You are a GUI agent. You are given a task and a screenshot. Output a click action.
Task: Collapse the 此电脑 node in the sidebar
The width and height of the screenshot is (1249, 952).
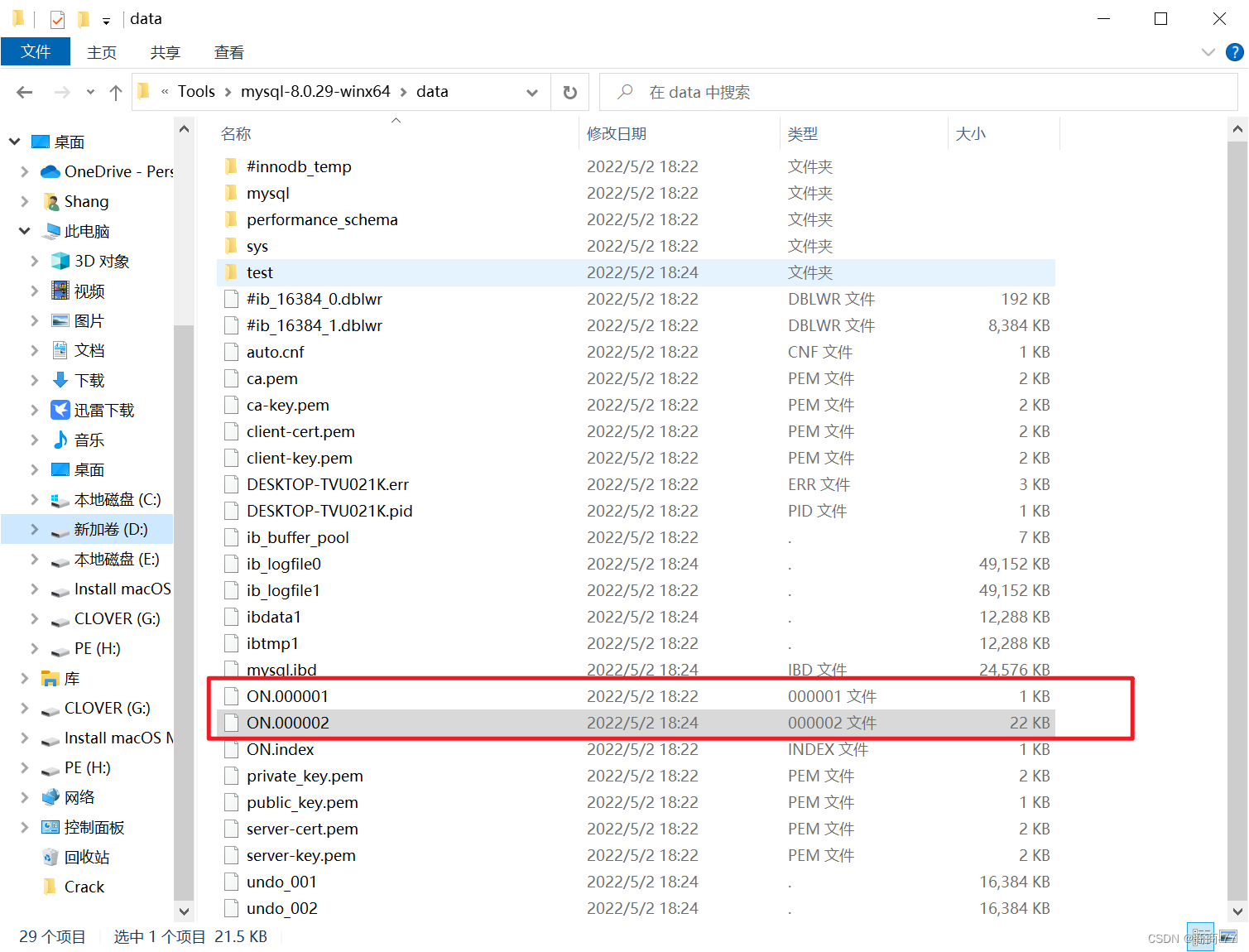click(x=24, y=231)
